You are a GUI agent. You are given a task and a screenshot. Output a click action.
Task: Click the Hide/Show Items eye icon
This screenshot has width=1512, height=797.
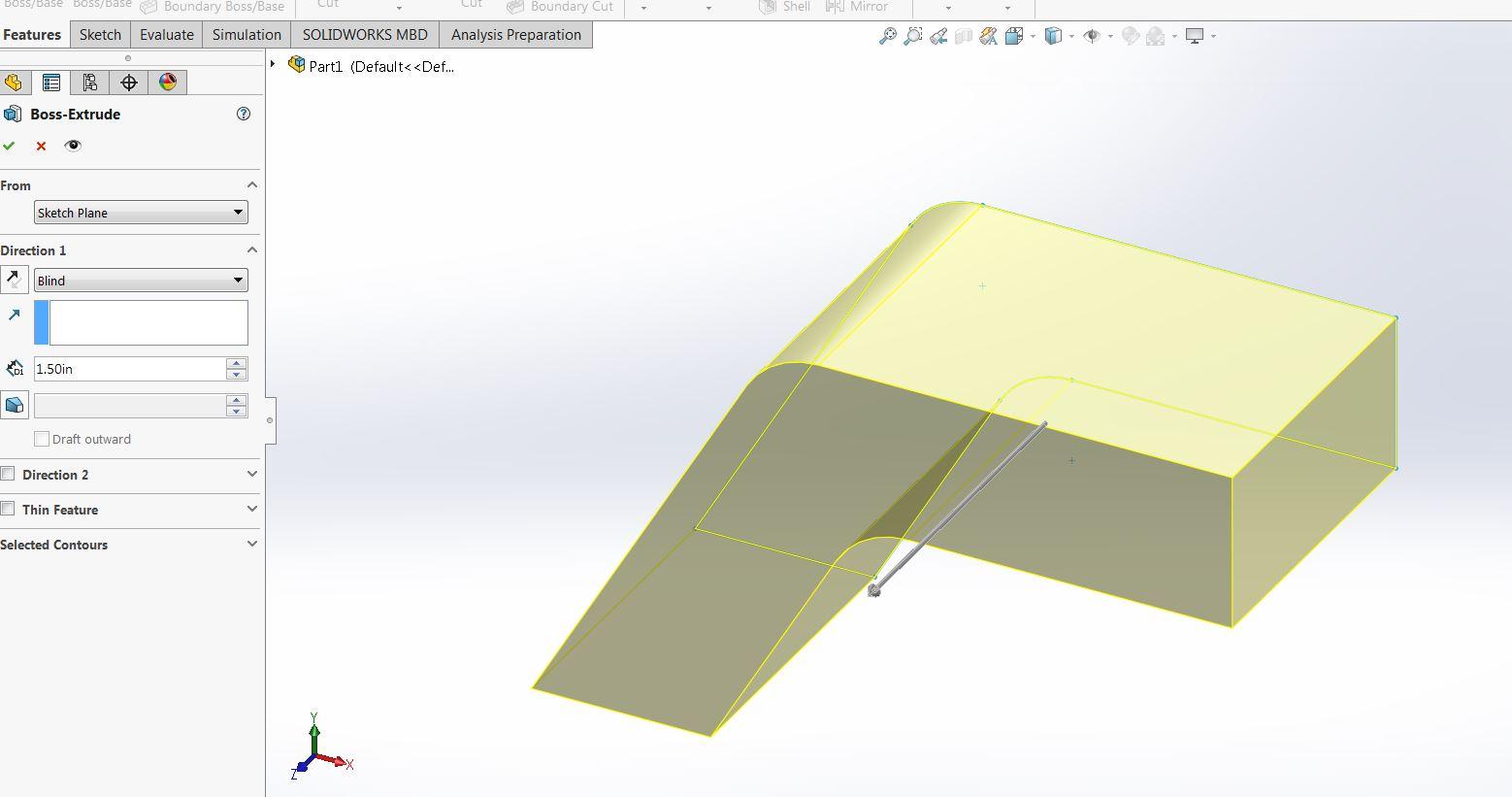(1092, 37)
